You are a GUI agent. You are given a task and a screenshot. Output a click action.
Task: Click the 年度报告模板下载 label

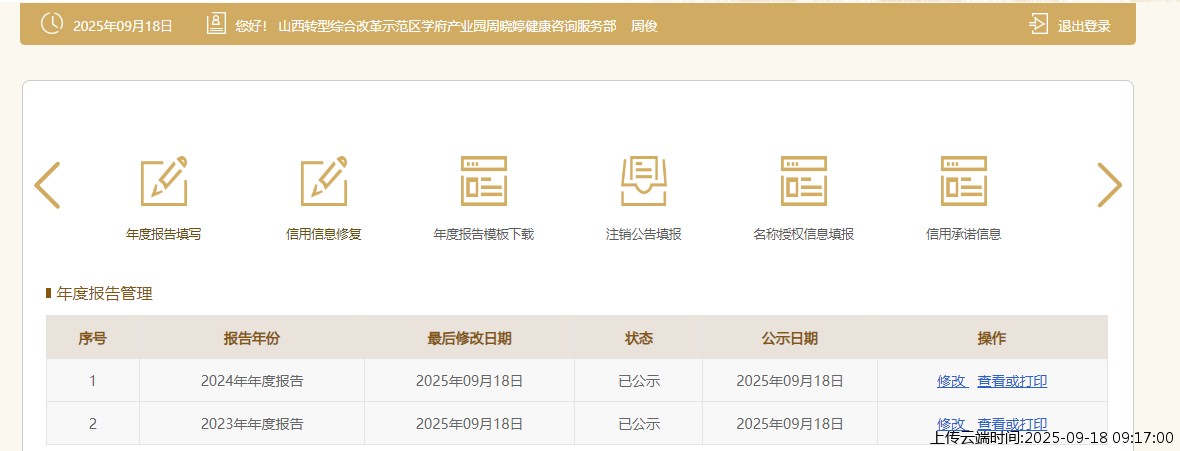tap(484, 234)
